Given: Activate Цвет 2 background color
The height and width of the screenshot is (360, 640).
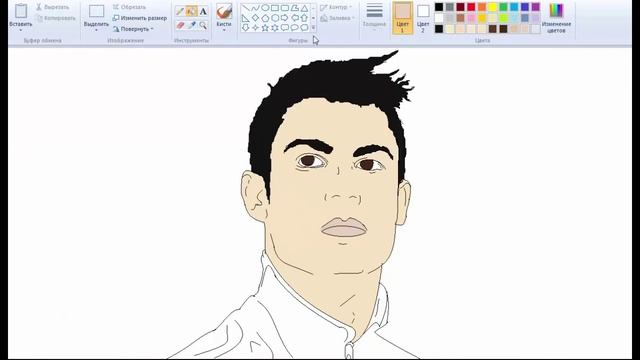Looking at the screenshot, I should point(423,18).
